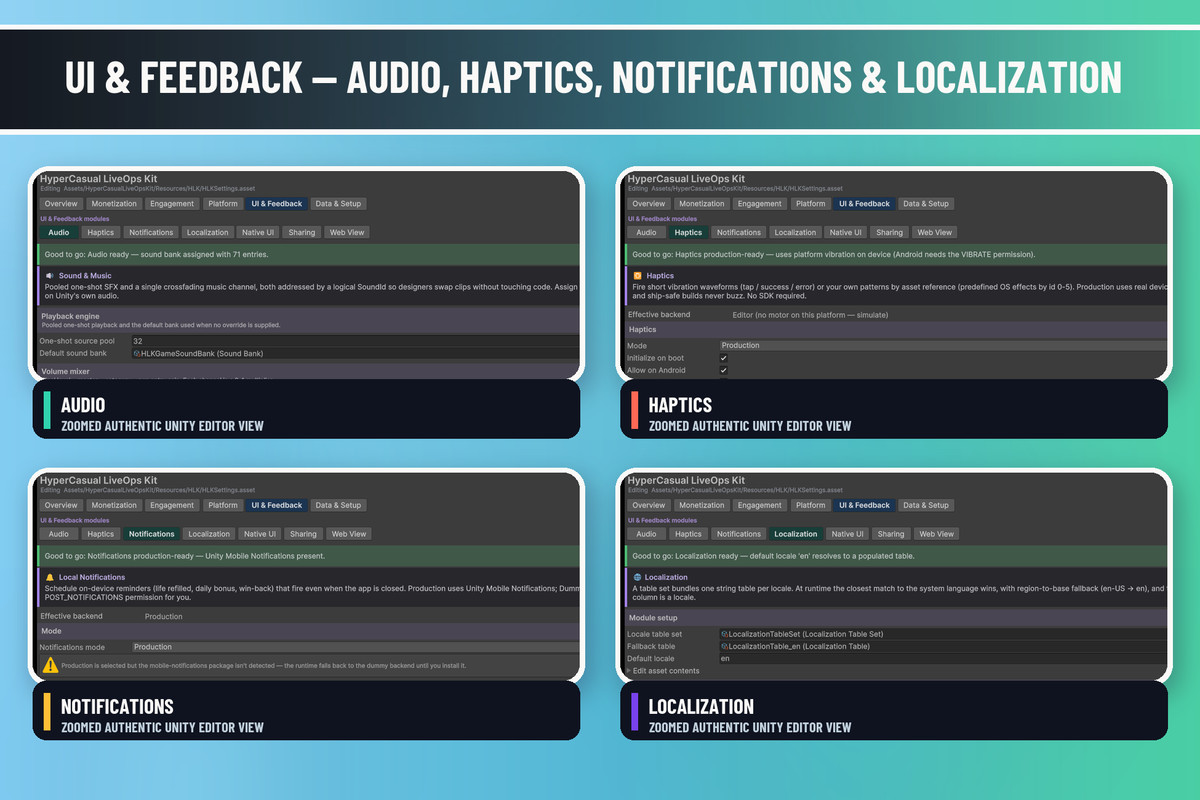Open the Mode dropdown showing Production in Haptics panel
The height and width of the screenshot is (800, 1200).
(x=943, y=345)
